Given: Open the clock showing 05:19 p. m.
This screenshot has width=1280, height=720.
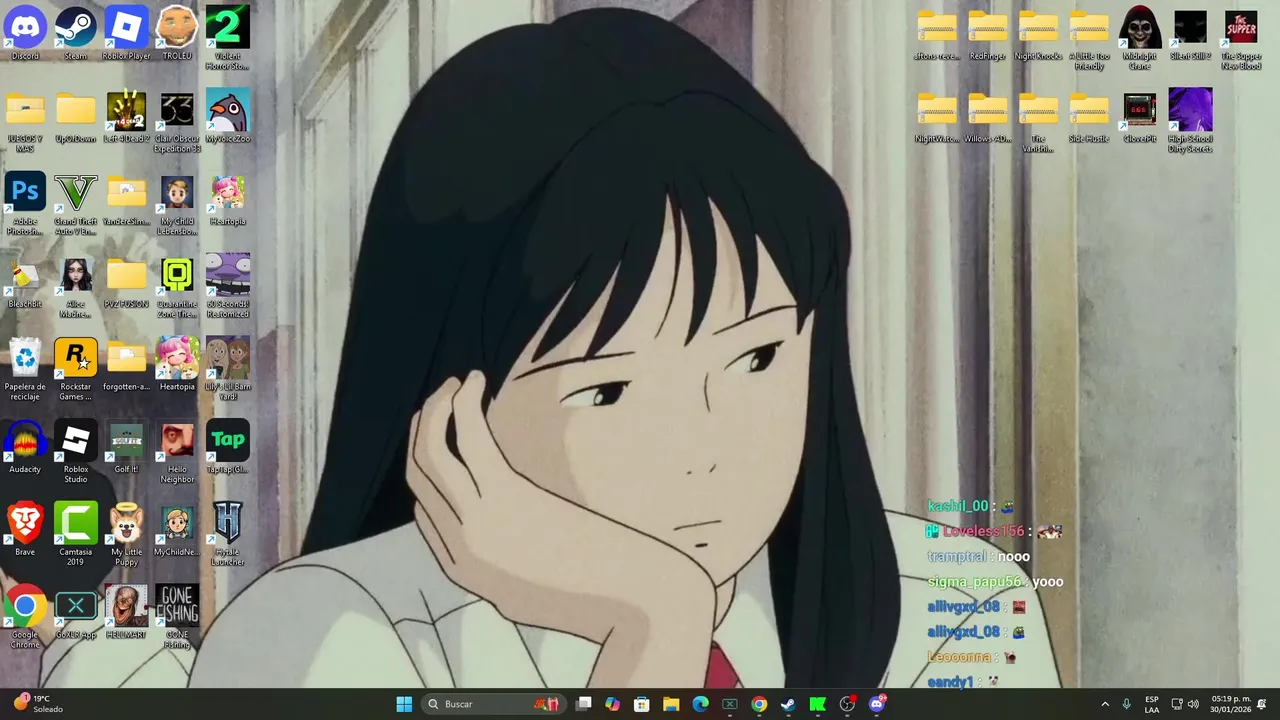Looking at the screenshot, I should [x=1231, y=704].
